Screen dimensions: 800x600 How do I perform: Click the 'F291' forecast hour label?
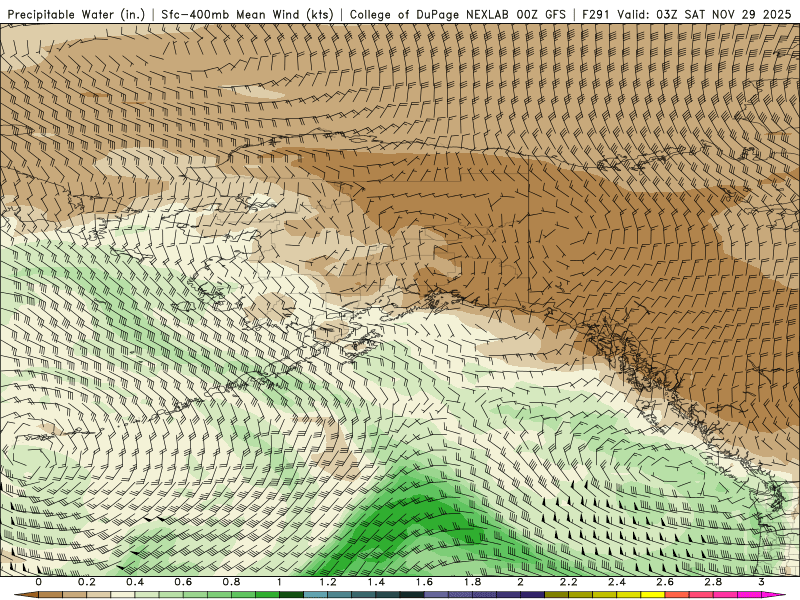point(596,15)
